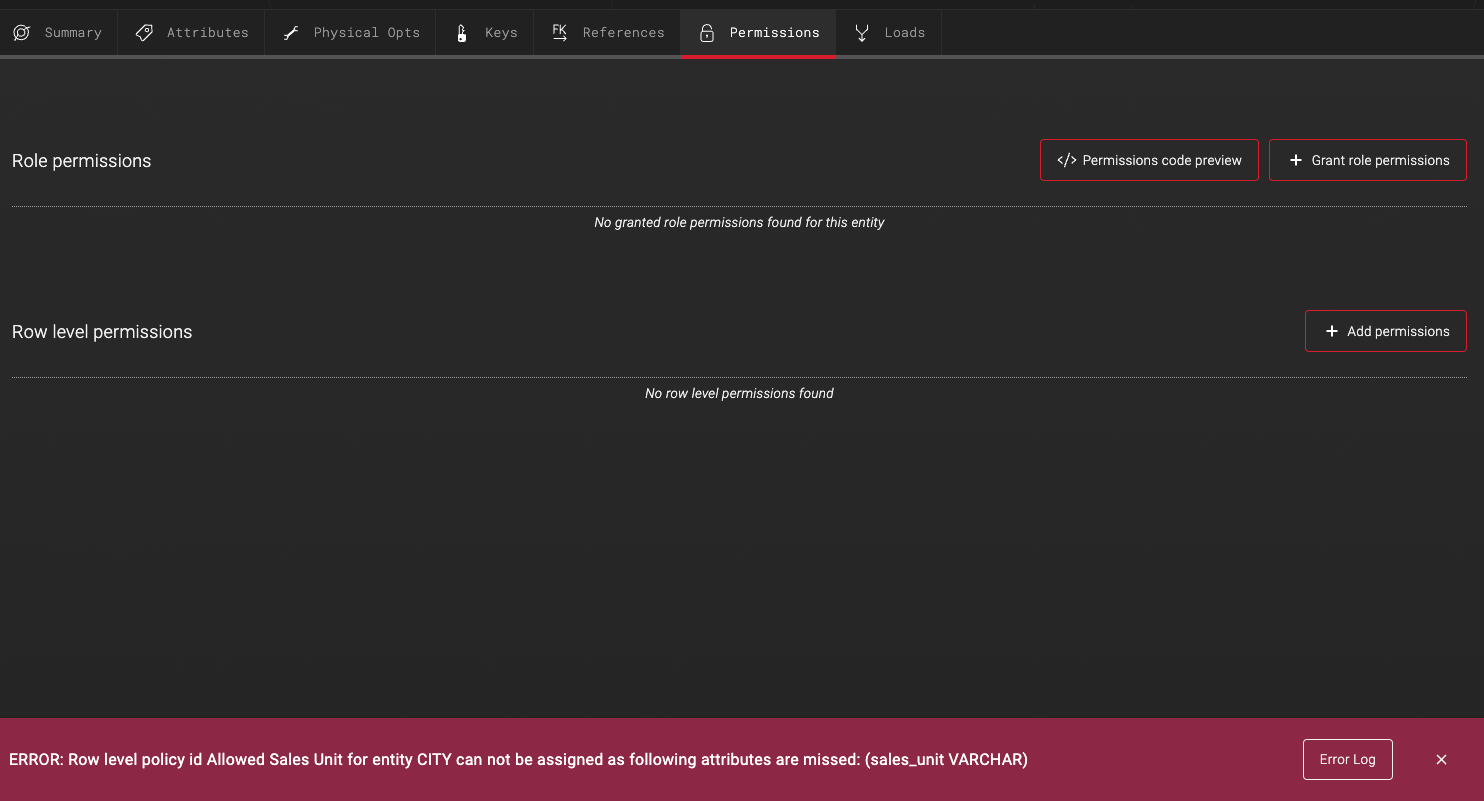This screenshot has height=801, width=1484.
Task: Click the wrench icon on Physical Opts tab
Action: coord(290,32)
